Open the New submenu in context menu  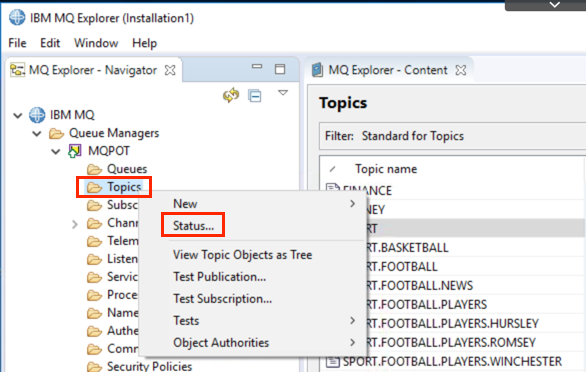pos(252,204)
